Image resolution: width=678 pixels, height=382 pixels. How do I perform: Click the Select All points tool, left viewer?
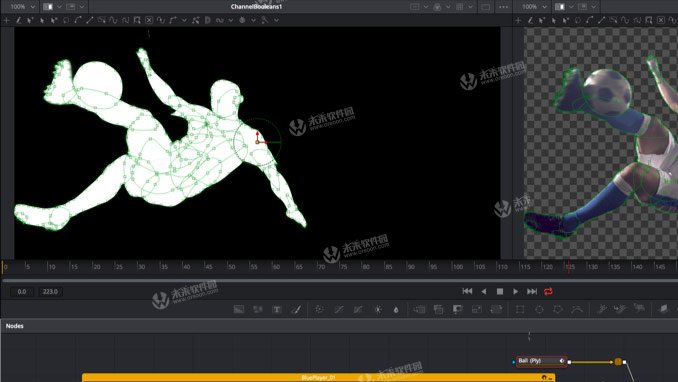pos(102,20)
